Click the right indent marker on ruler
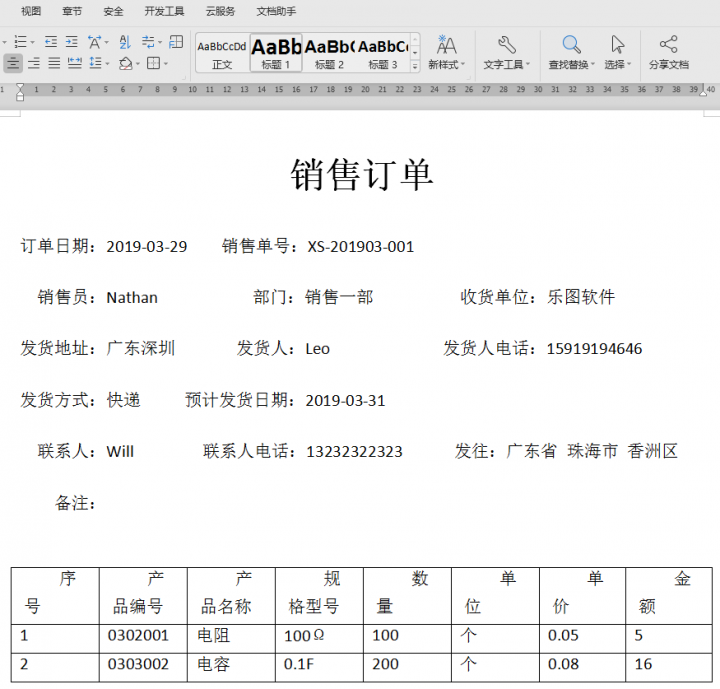This screenshot has width=720, height=689. click(703, 92)
